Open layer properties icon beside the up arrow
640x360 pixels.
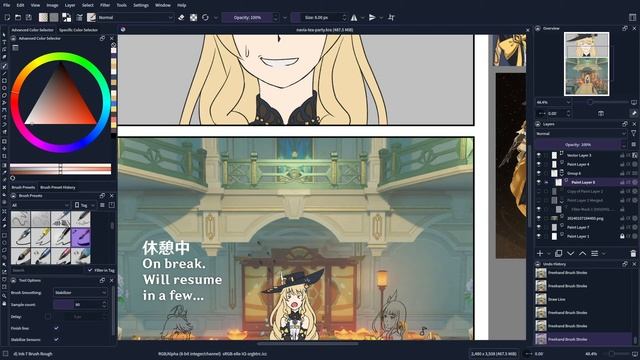pyautogui.click(x=595, y=253)
